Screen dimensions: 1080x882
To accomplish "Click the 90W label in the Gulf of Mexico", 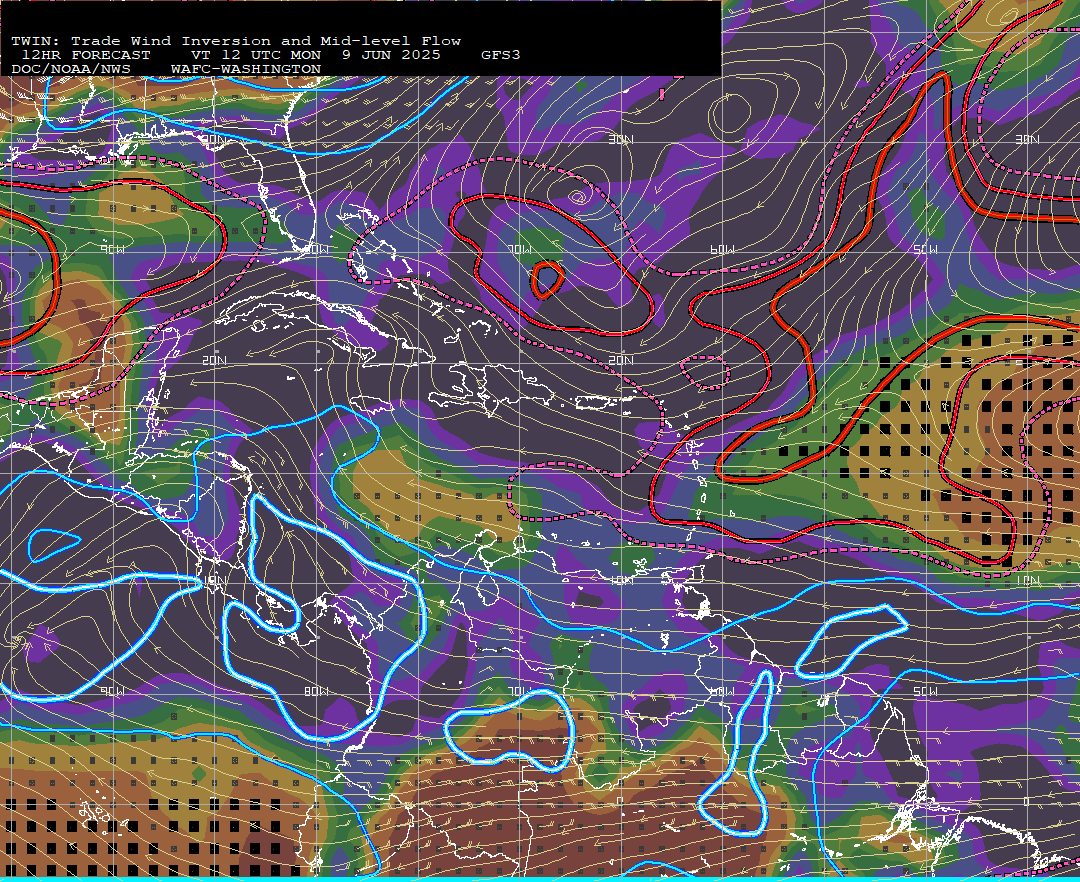I will click(112, 249).
